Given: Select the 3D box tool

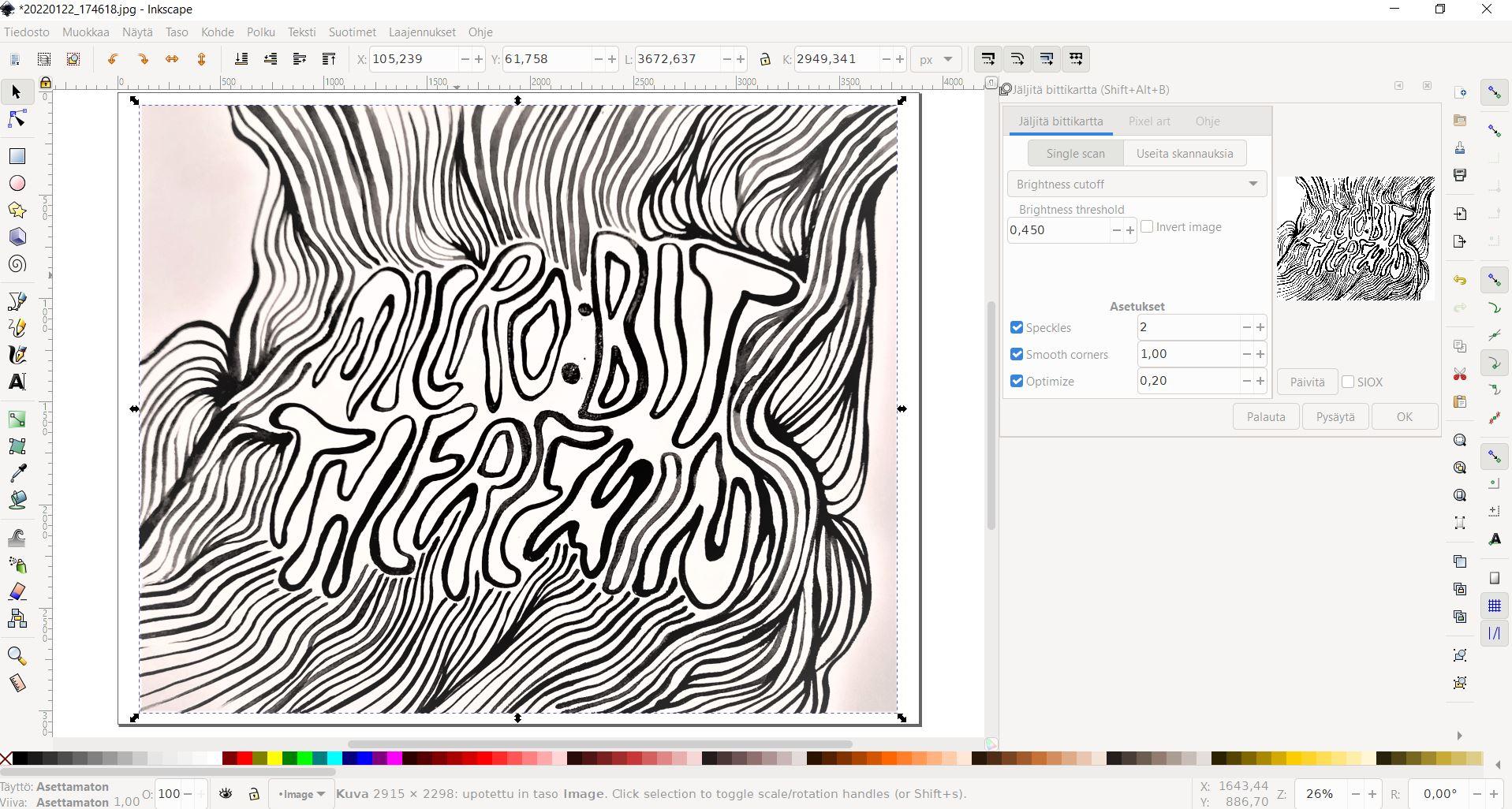Looking at the screenshot, I should pos(17,237).
